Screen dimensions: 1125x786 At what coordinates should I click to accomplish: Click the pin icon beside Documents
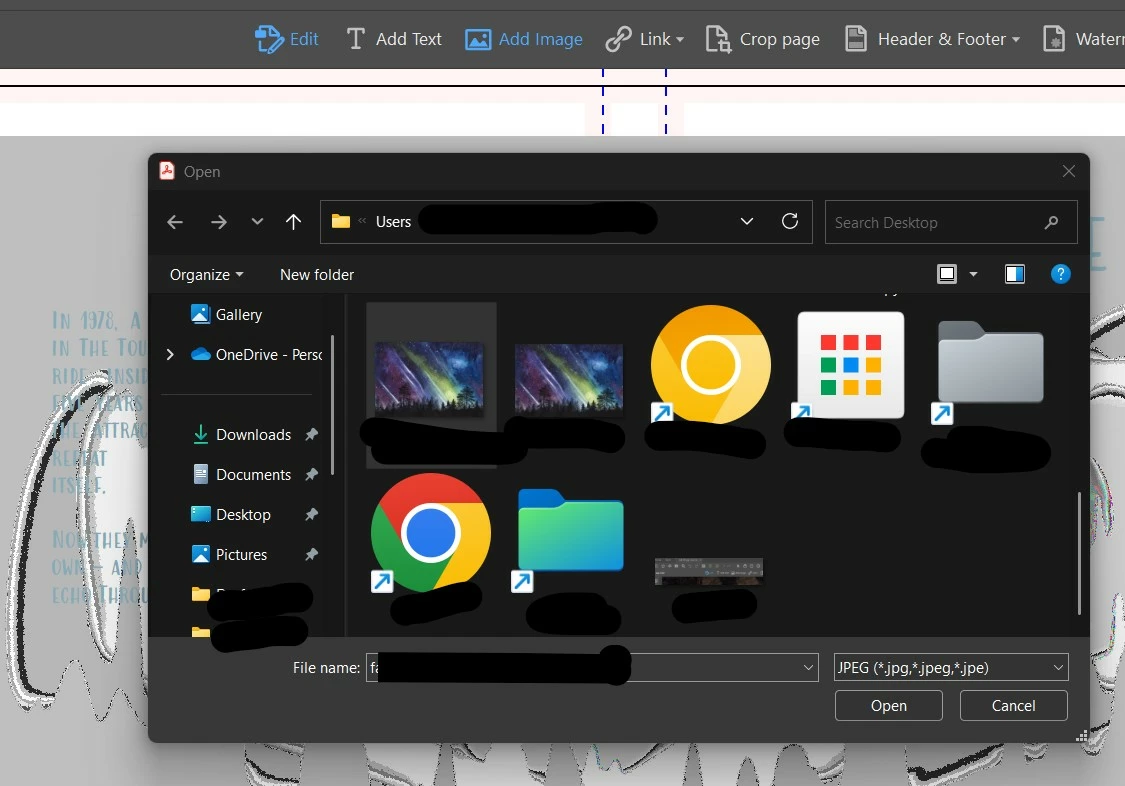[311, 475]
